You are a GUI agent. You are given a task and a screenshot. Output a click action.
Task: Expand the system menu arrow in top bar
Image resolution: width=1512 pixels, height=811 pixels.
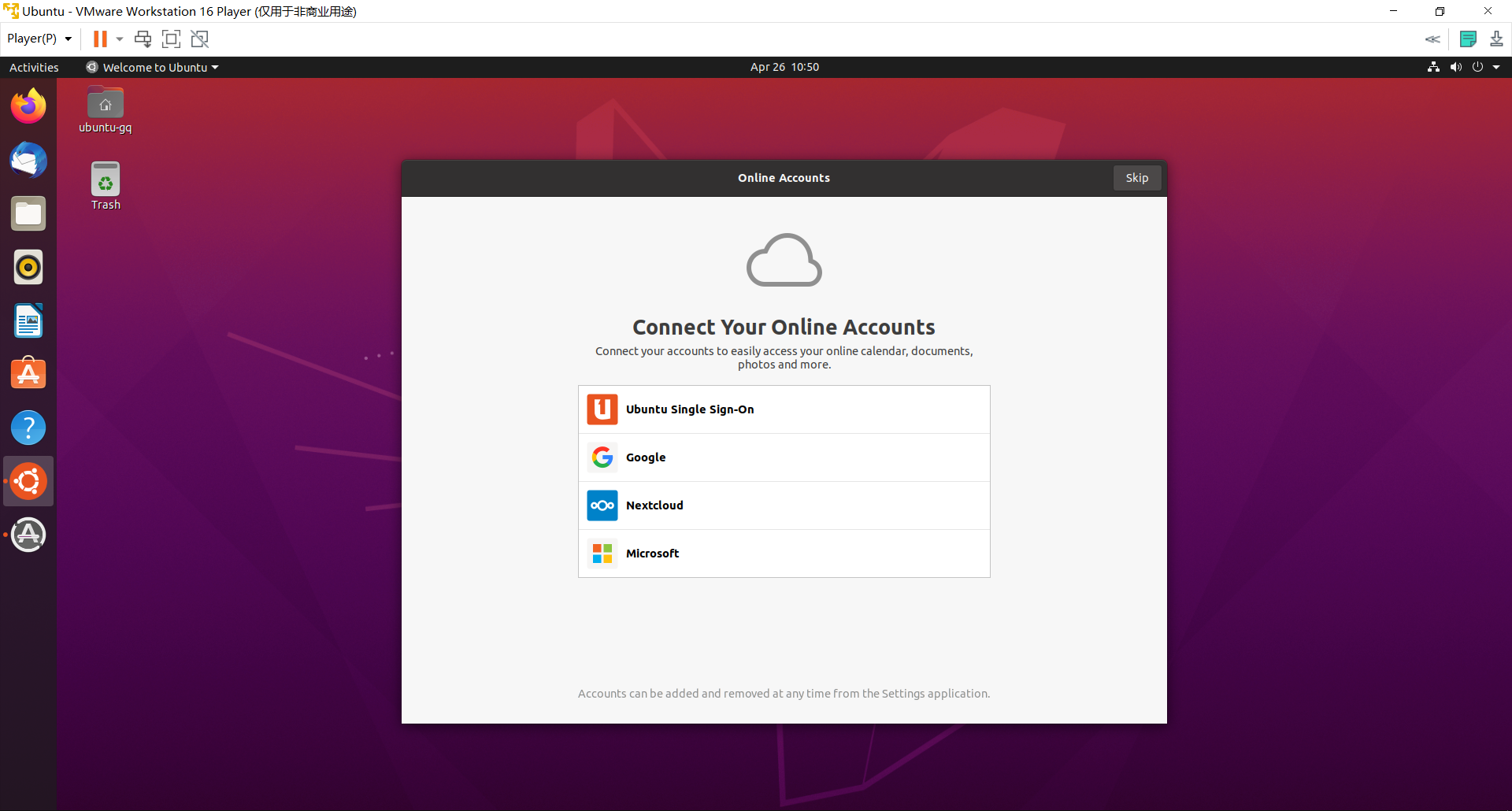[1496, 67]
